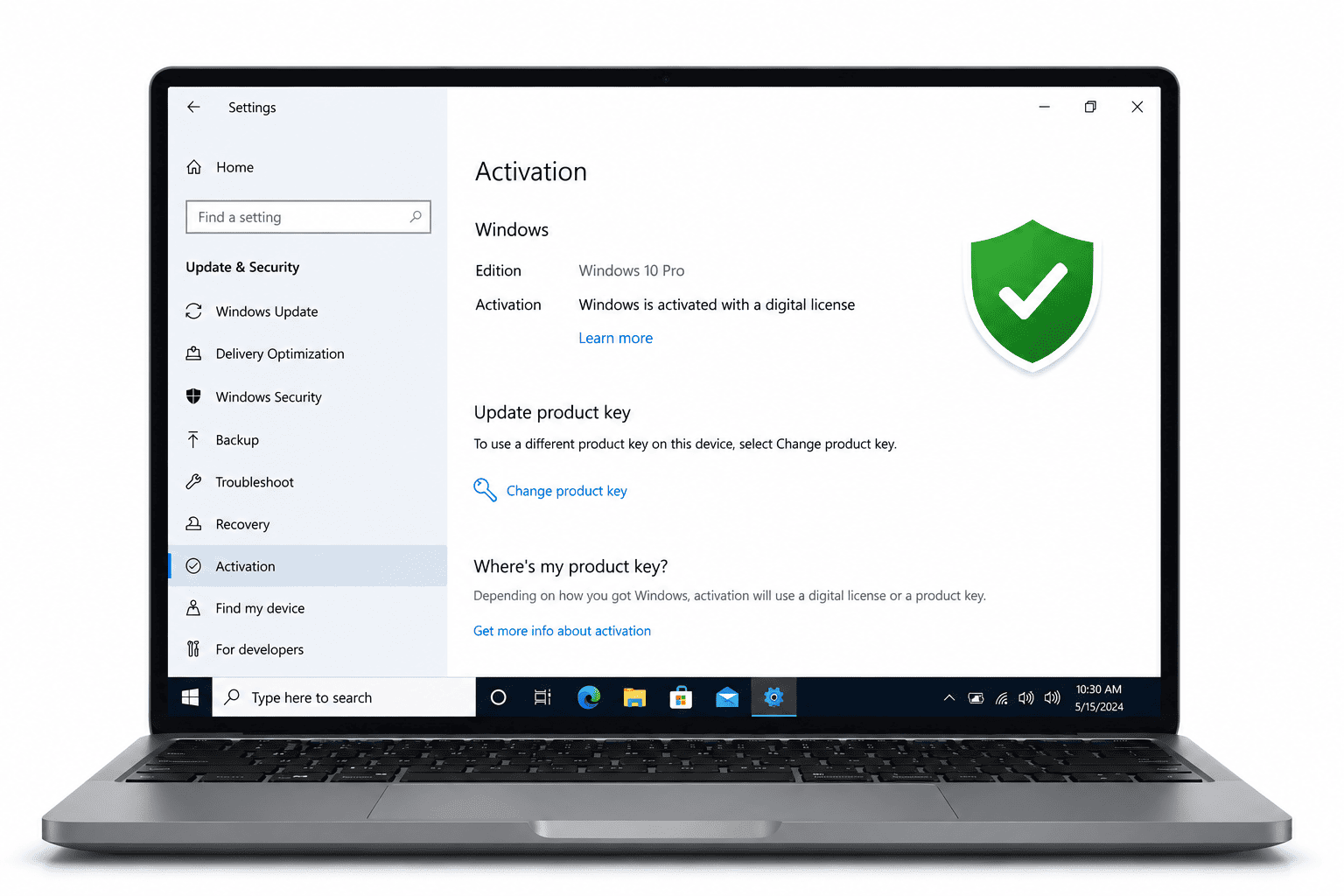Click the 'Edition' label
Screen dimensions: 1344x896
pos(498,271)
